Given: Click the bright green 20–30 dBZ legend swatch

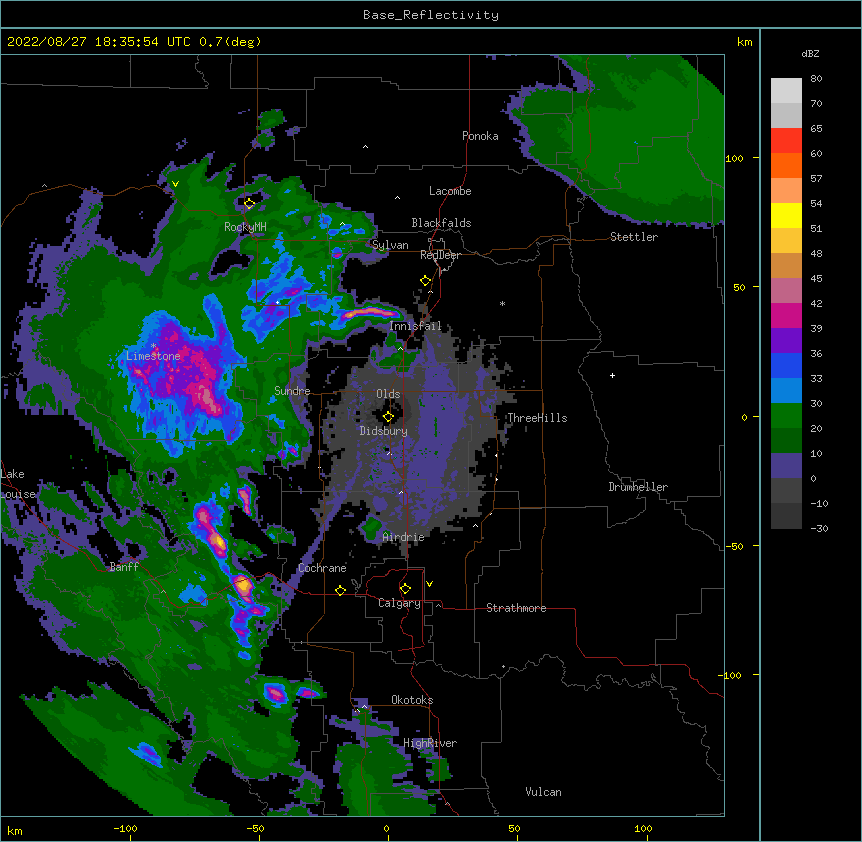Looking at the screenshot, I should (786, 416).
